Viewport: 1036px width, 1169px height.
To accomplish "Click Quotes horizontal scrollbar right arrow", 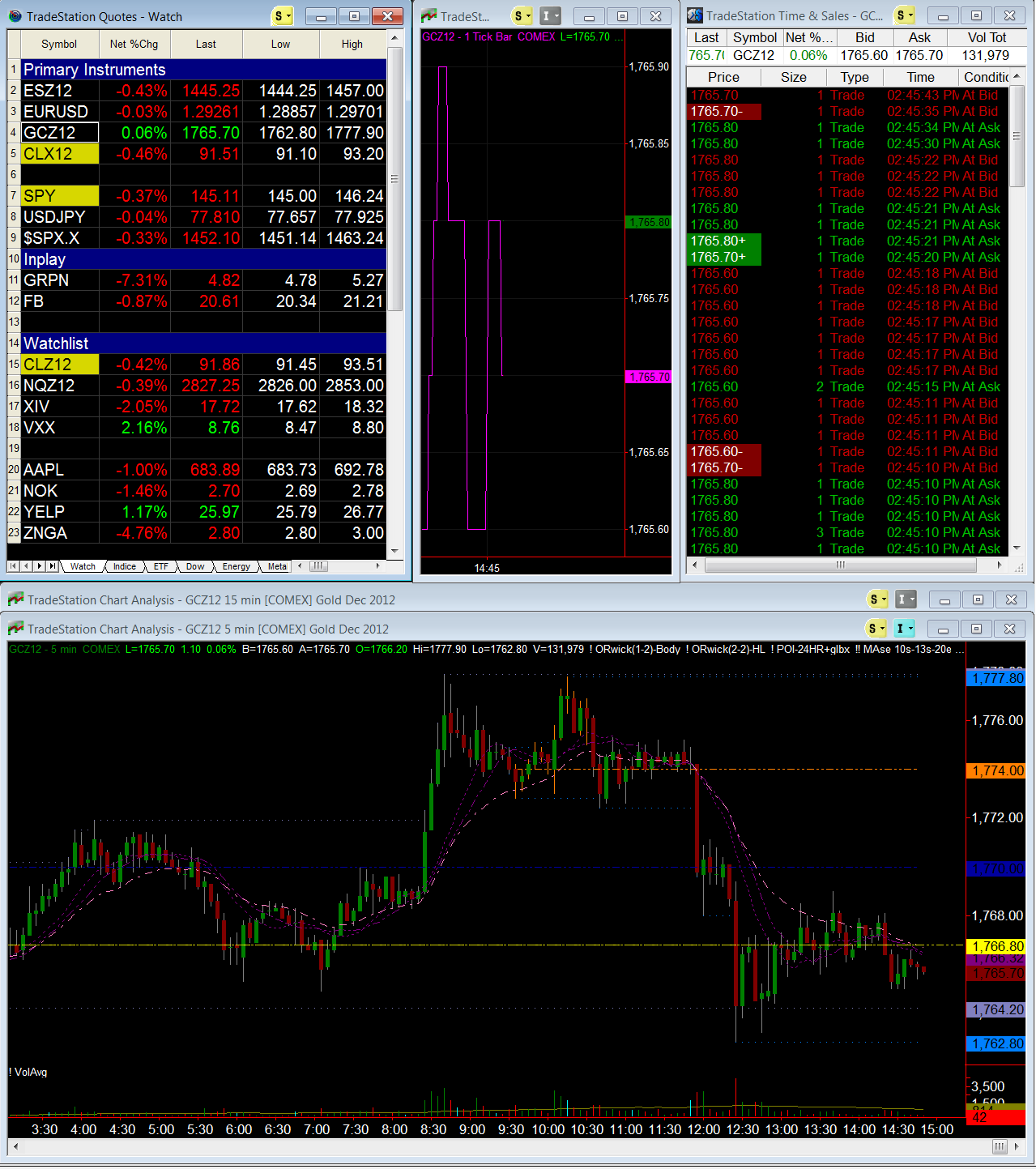I will pyautogui.click(x=378, y=566).
